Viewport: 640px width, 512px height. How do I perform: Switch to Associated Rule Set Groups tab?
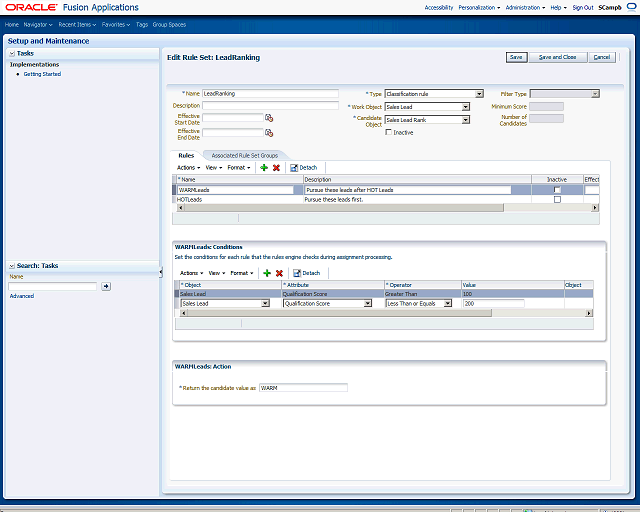coord(244,156)
